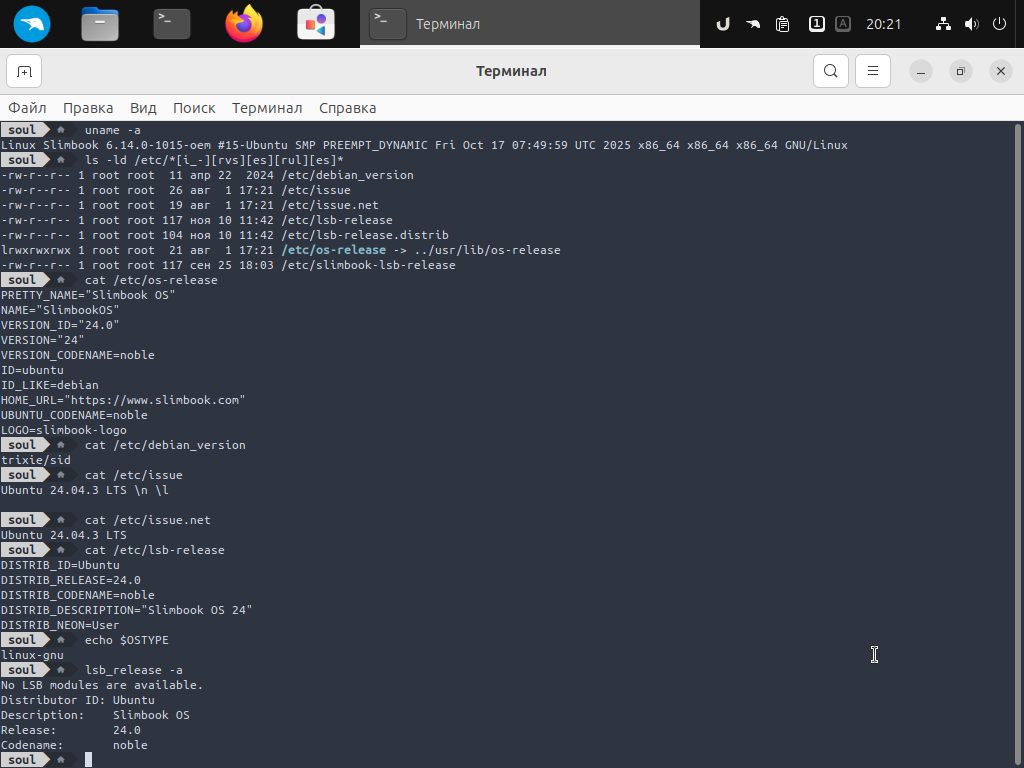
Task: Click the workspace indicator number 1
Action: click(817, 24)
